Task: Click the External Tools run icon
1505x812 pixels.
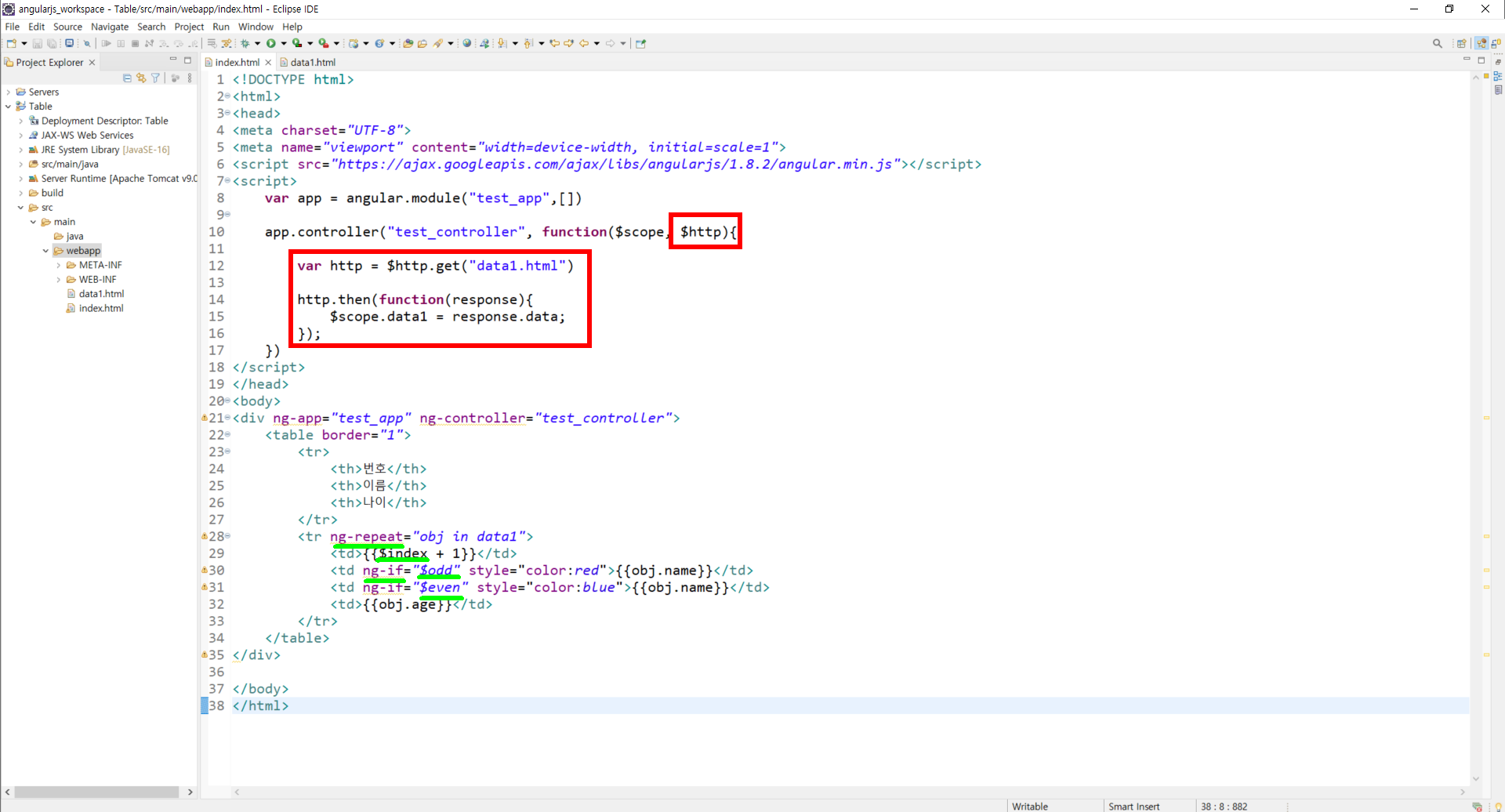Action: tap(323, 43)
